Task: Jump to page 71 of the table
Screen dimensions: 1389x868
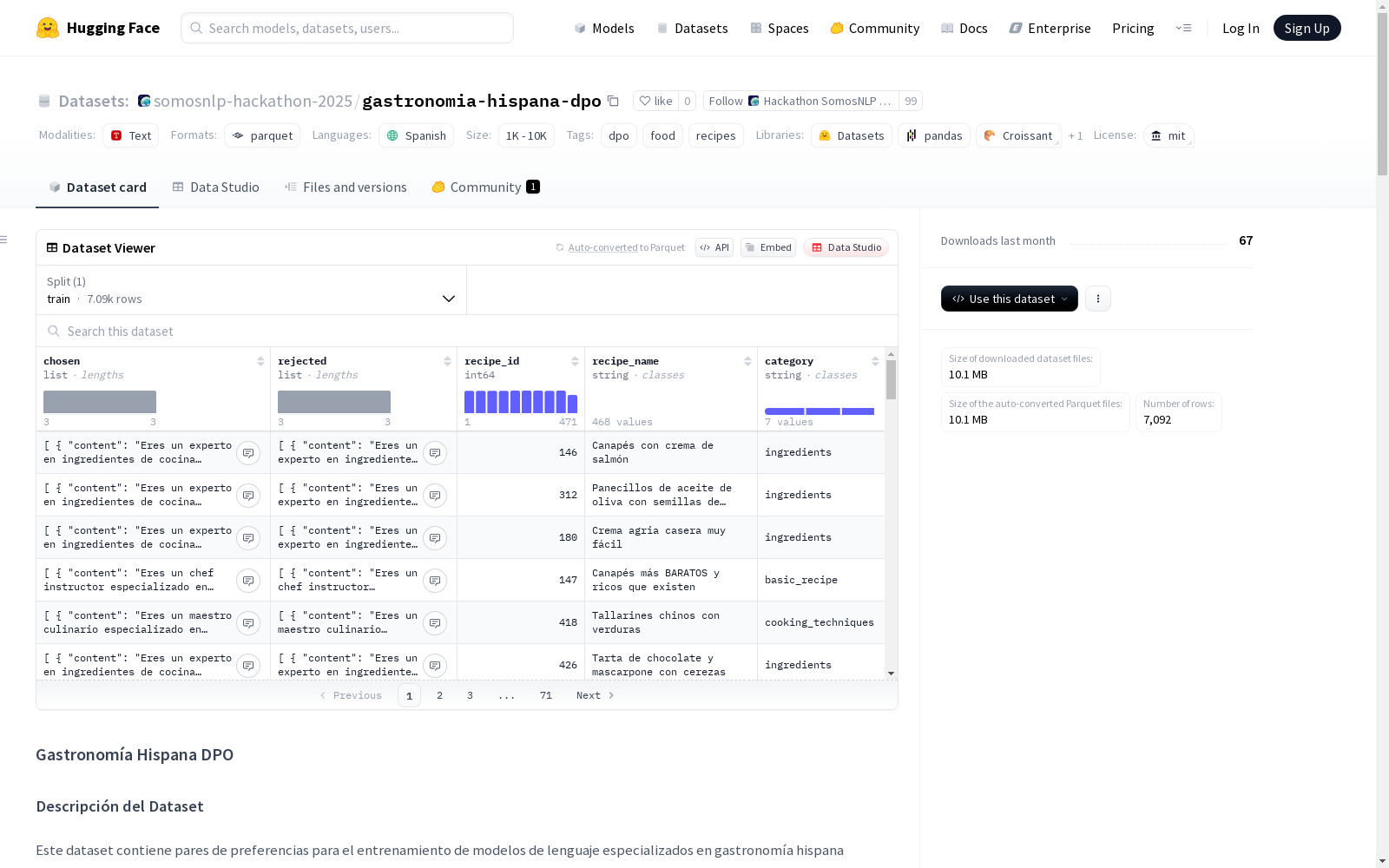Action: [546, 695]
